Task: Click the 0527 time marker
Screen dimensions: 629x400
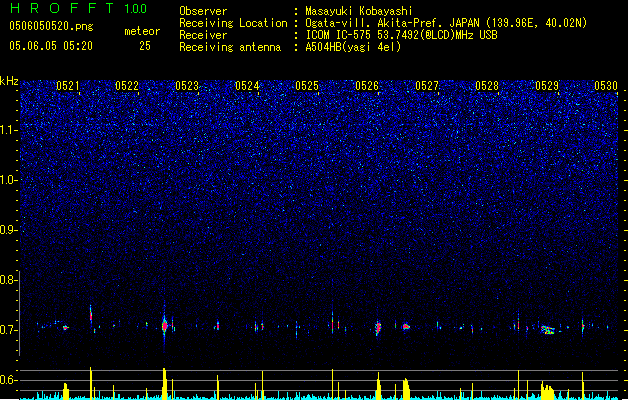Action: click(427, 86)
